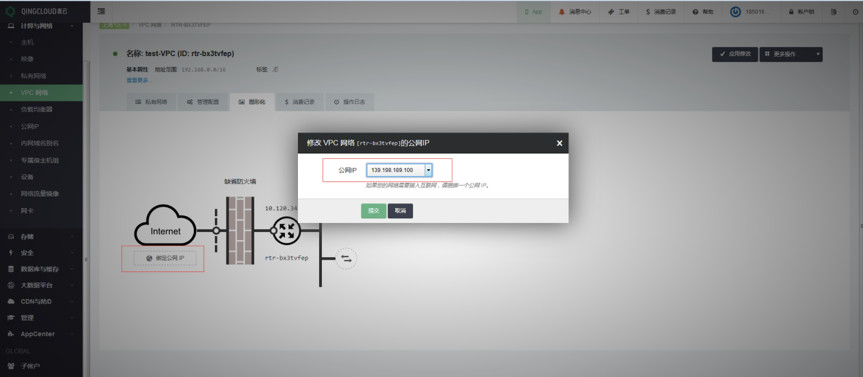The height and width of the screenshot is (377, 863).
Task: Expand the CDN sidebar section
Action: tap(41, 302)
